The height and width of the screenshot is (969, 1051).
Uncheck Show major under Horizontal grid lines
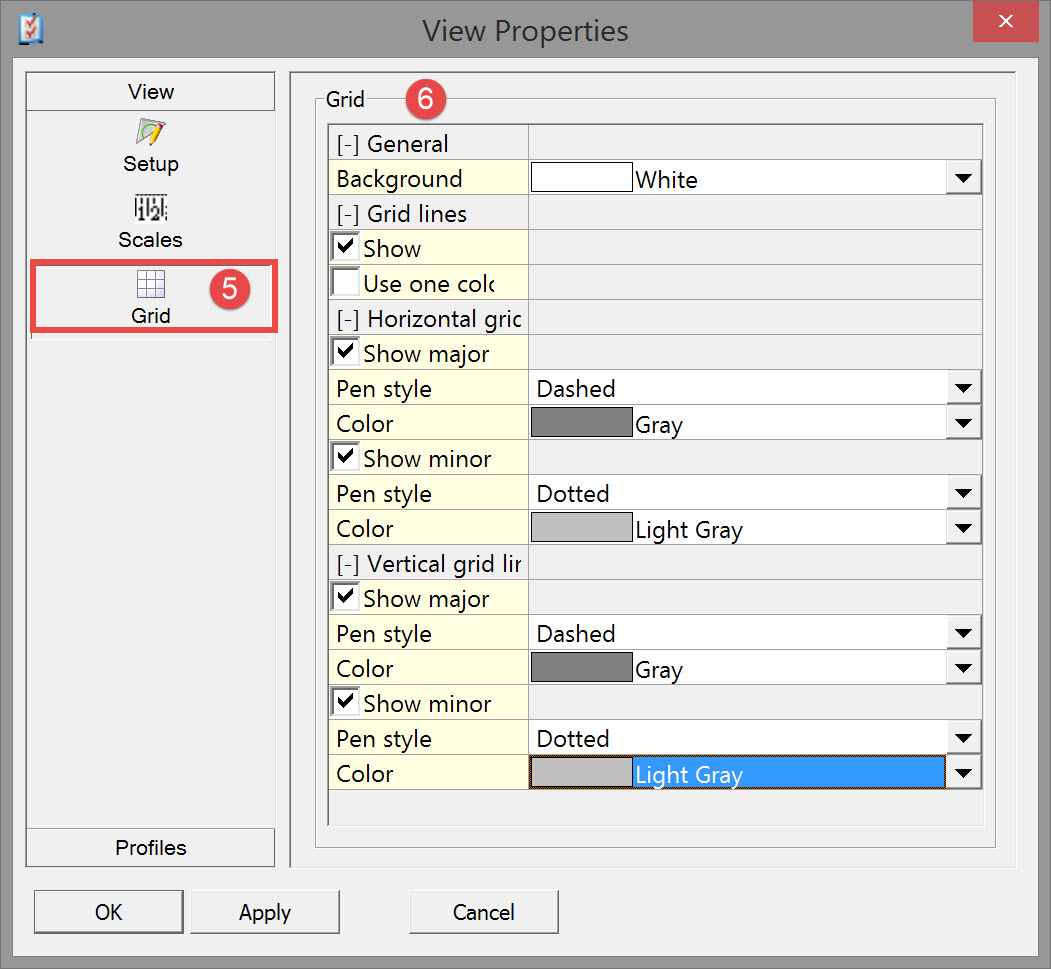[346, 353]
